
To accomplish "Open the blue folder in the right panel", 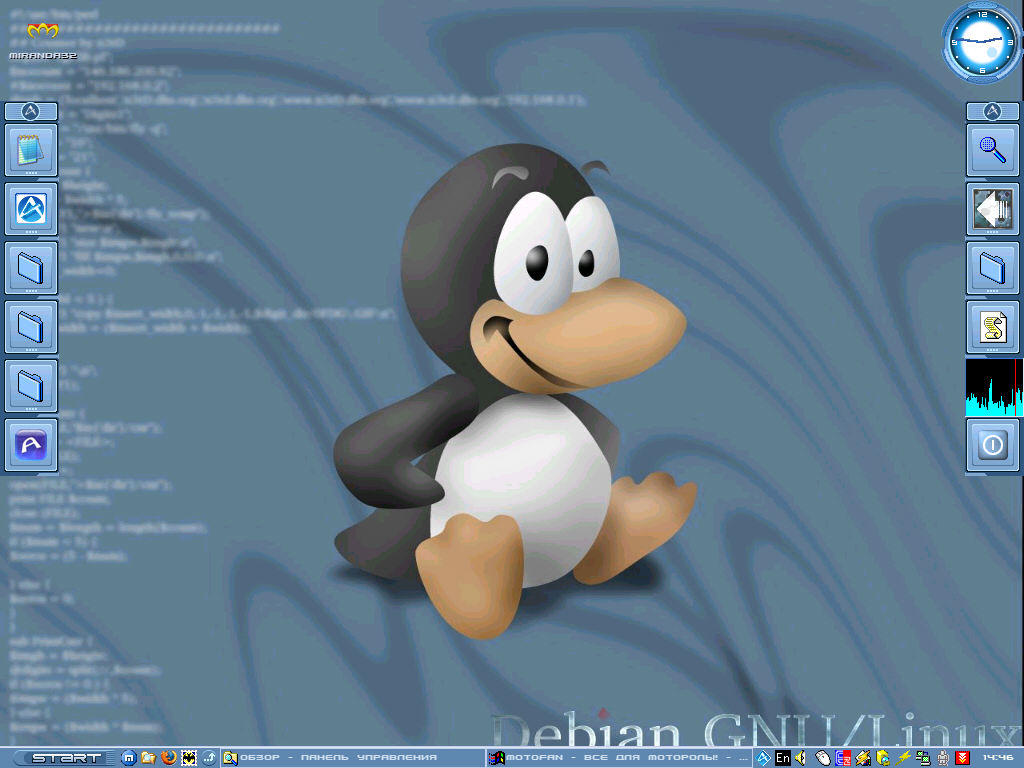I will click(992, 268).
